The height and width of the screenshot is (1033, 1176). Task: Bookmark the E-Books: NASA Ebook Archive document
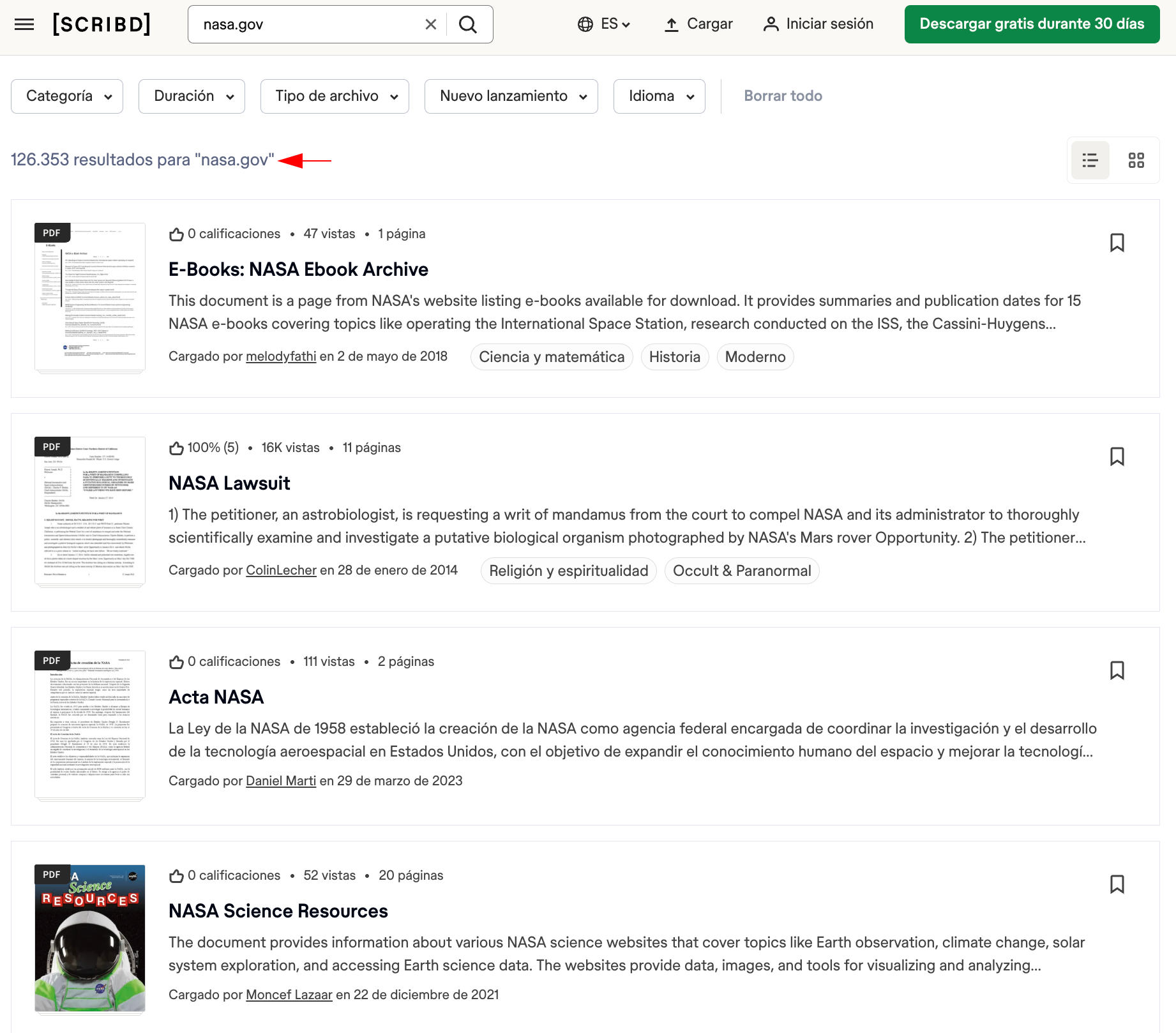(1117, 243)
